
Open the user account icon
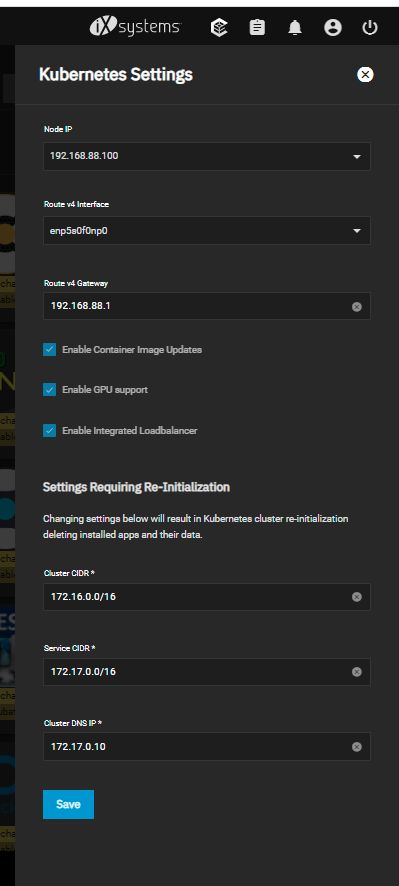click(x=333, y=28)
